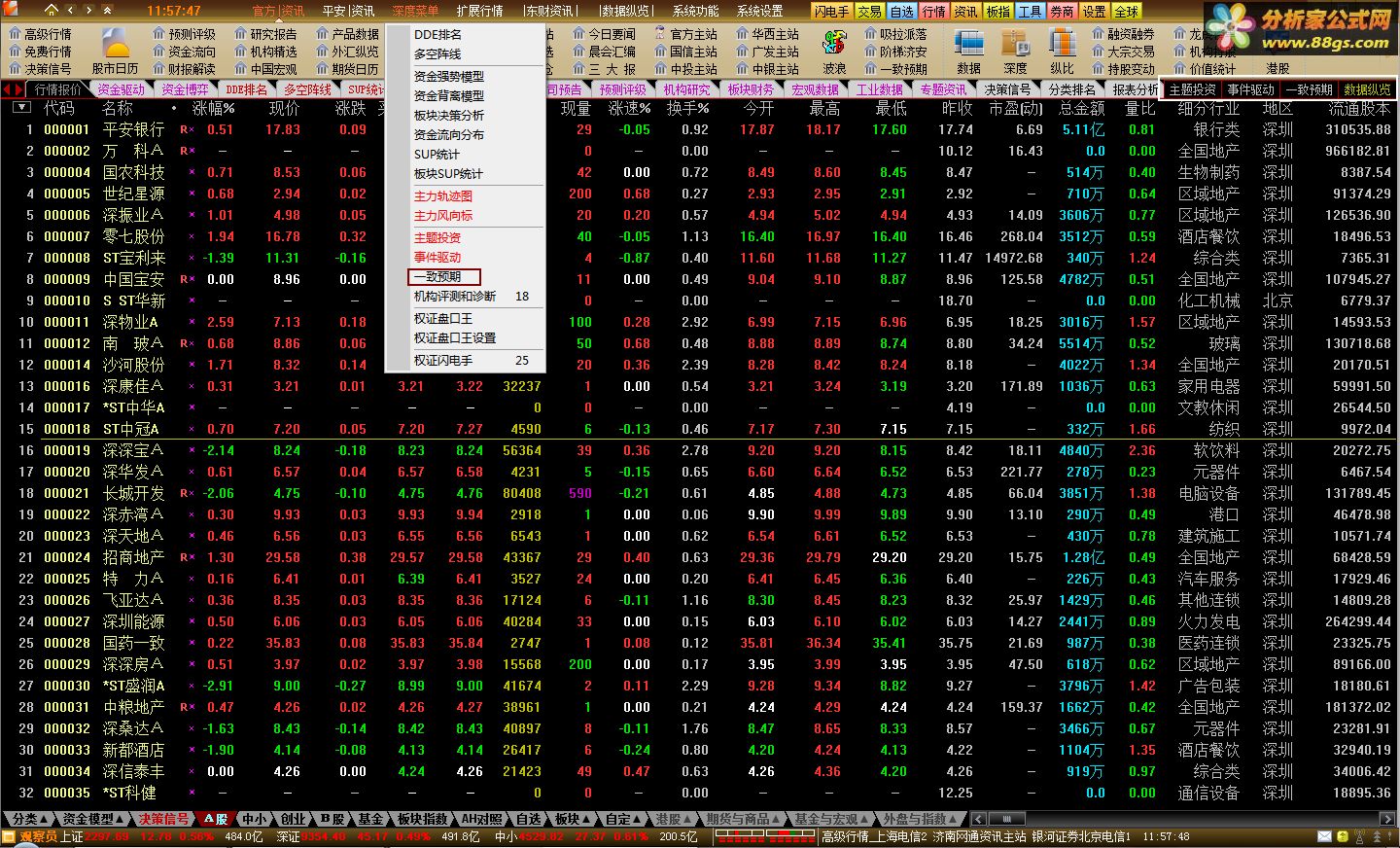The width and height of the screenshot is (1400, 848).
Task: Open 融资融券 toolbar entry
Action: click(1123, 34)
